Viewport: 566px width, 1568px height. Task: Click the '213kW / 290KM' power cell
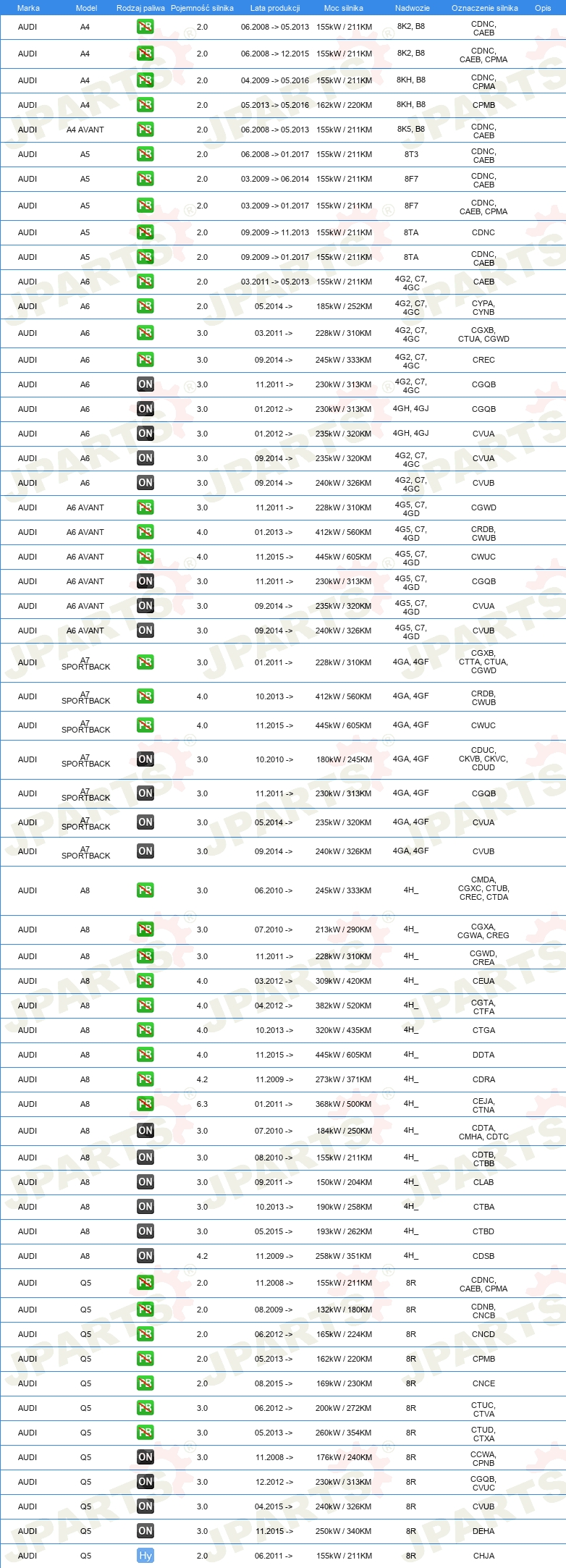coord(344,930)
